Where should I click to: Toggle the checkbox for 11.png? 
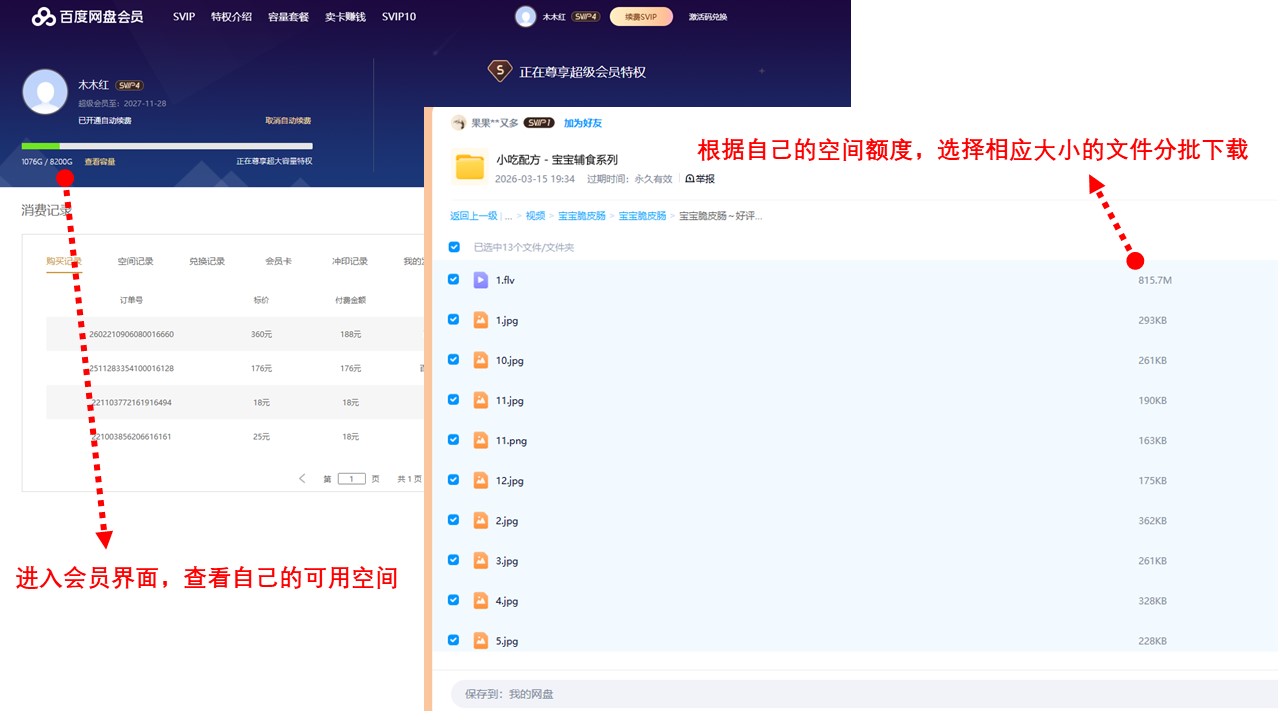[x=454, y=440]
